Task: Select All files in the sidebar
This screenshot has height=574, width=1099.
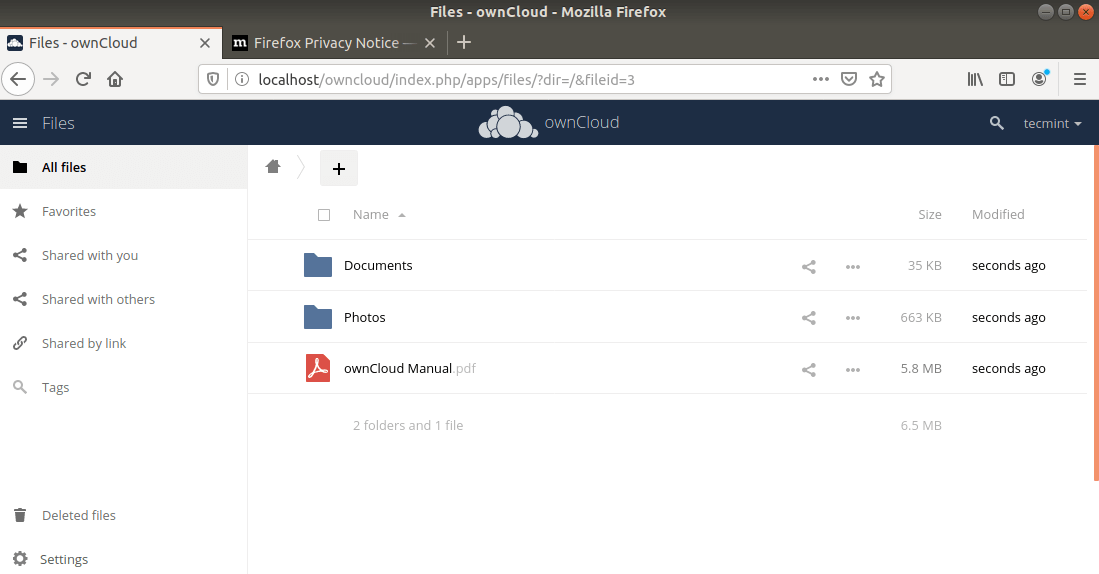Action: pyautogui.click(x=123, y=168)
